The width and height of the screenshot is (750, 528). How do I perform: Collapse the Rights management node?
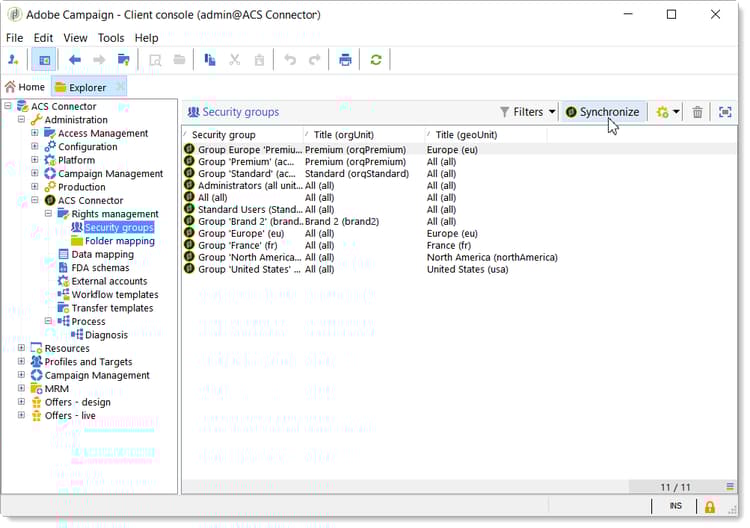(x=49, y=214)
